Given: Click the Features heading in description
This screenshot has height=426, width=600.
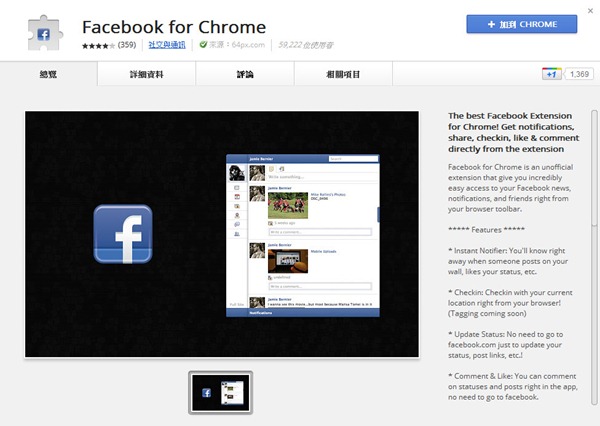Looking at the screenshot, I should point(486,230).
